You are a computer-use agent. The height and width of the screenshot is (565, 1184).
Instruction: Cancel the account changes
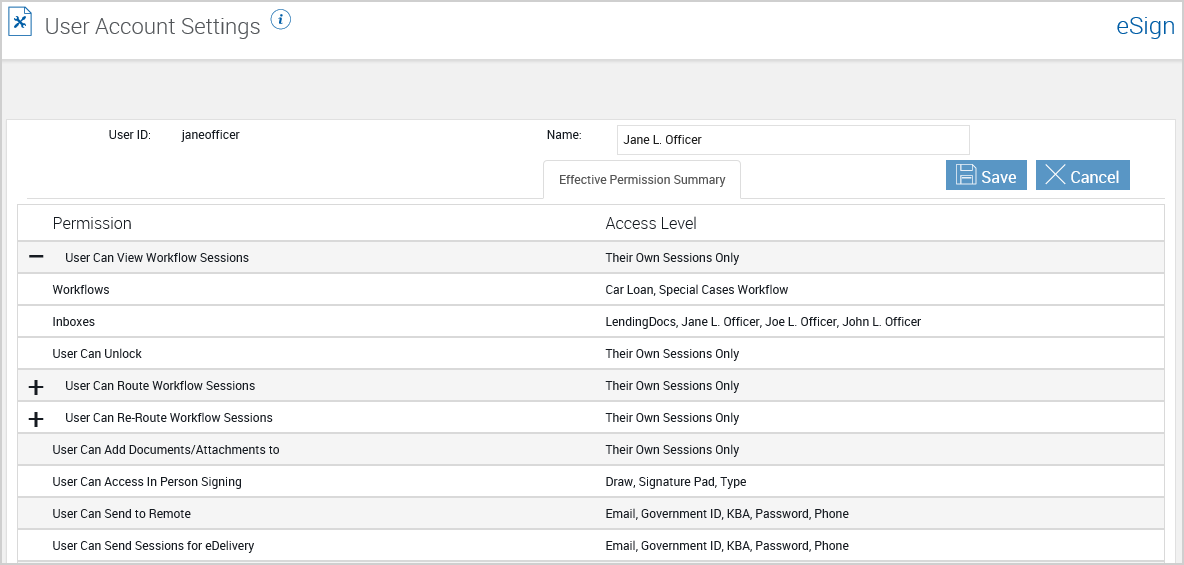point(1083,175)
